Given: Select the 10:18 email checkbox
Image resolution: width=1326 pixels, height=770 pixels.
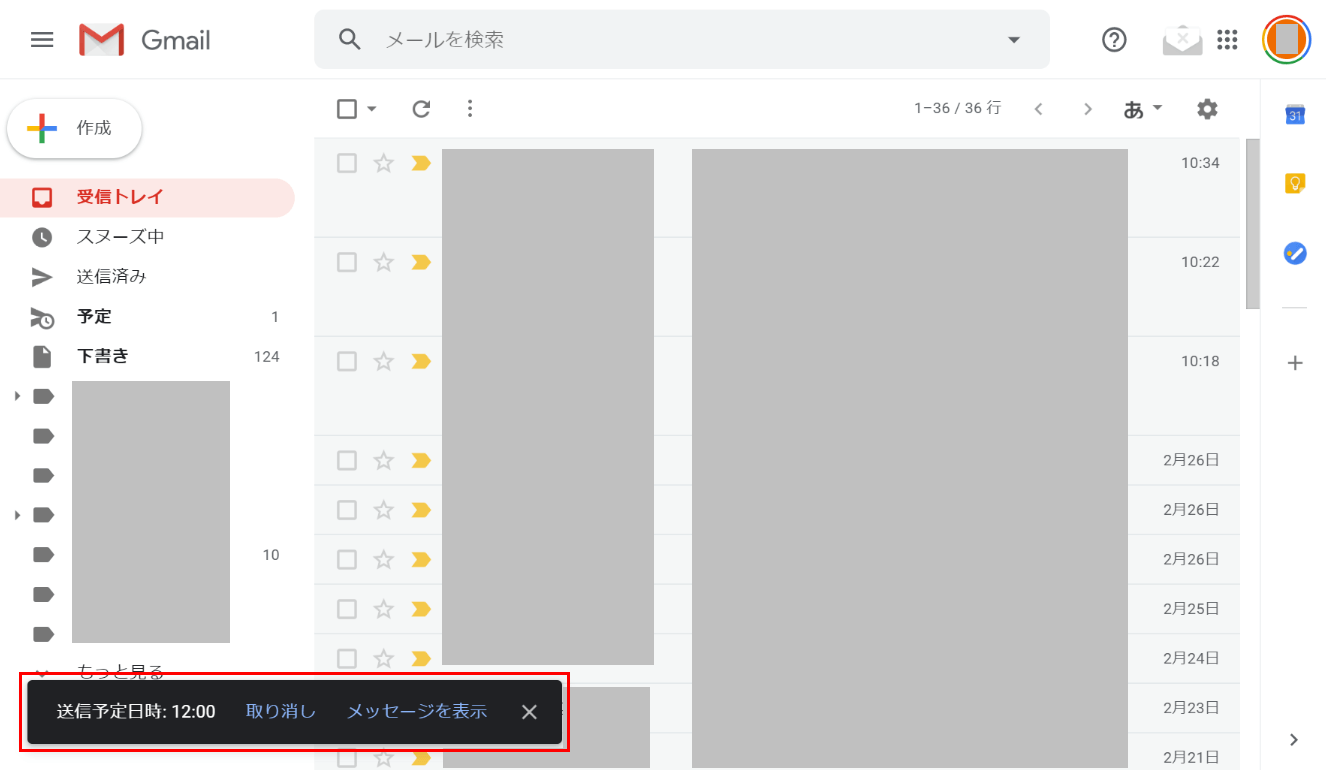Looking at the screenshot, I should click(x=347, y=361).
